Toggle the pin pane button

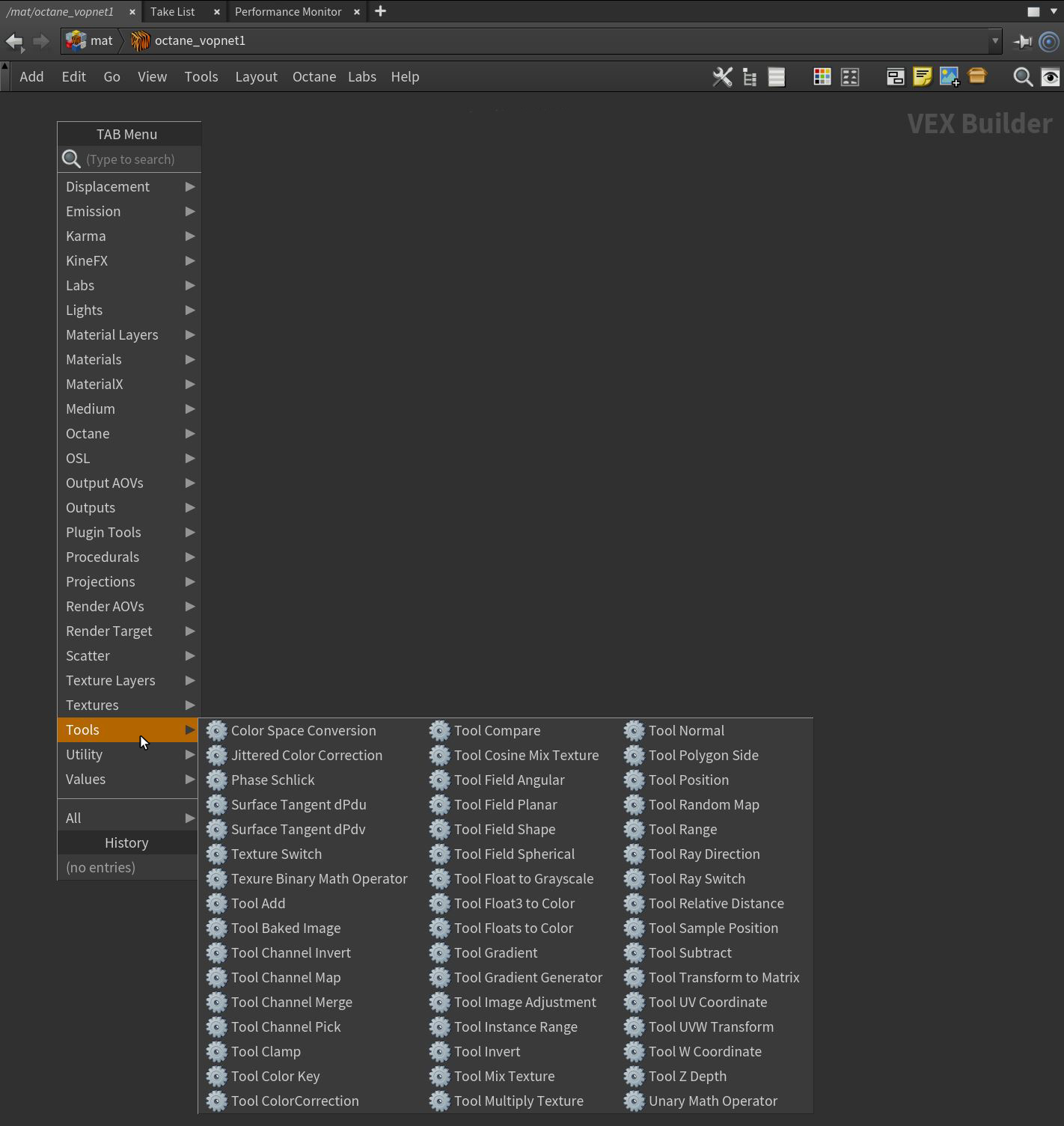[1022, 41]
